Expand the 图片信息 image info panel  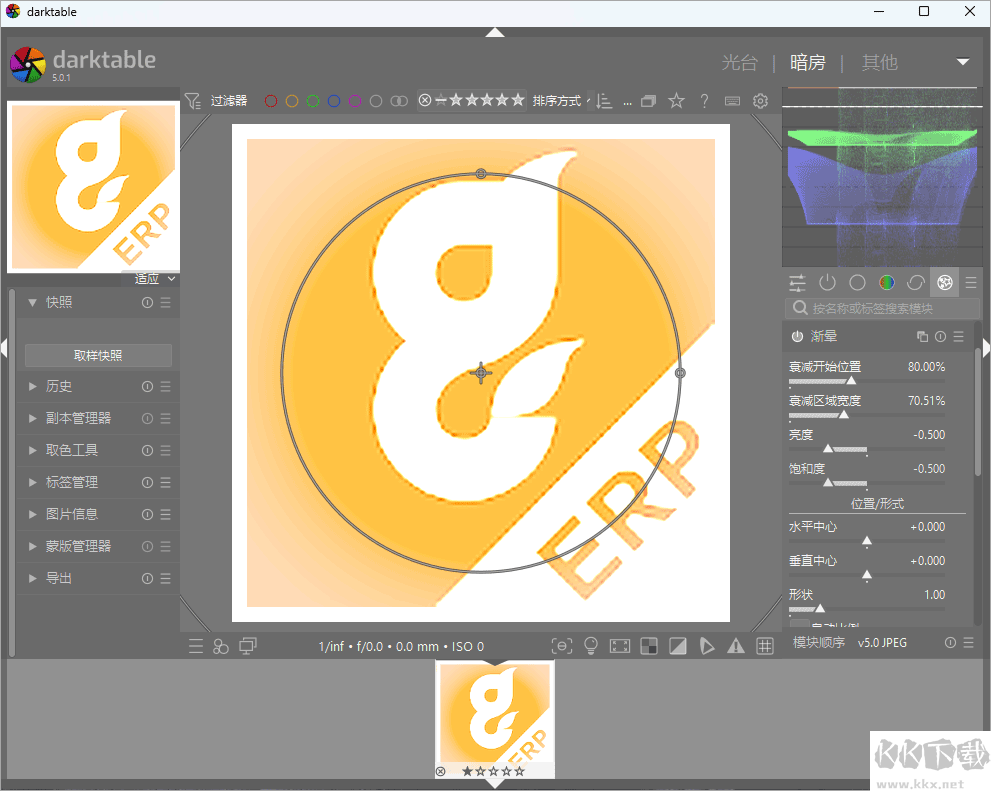point(32,514)
